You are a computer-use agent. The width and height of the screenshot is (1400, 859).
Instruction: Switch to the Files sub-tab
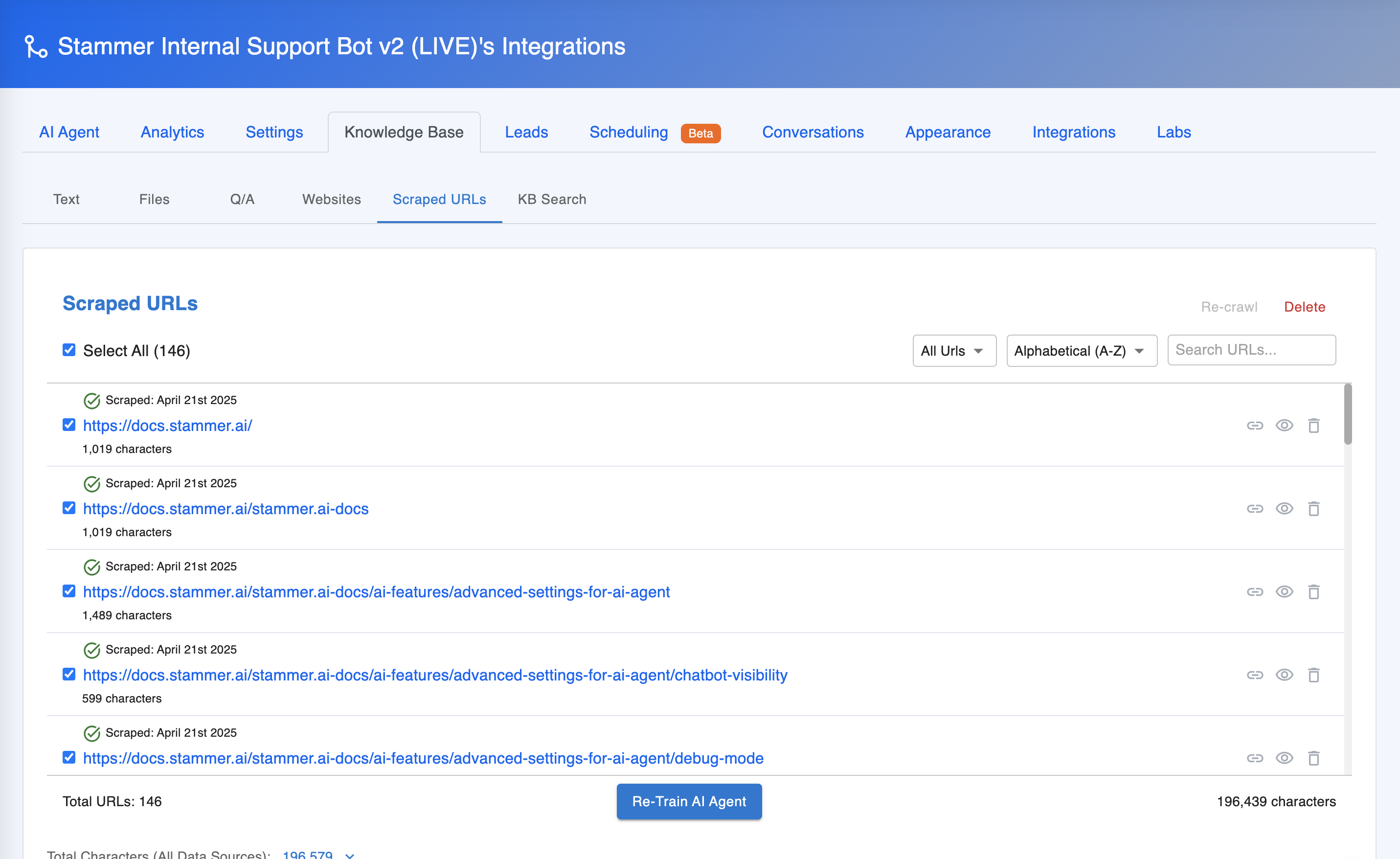pyautogui.click(x=154, y=200)
